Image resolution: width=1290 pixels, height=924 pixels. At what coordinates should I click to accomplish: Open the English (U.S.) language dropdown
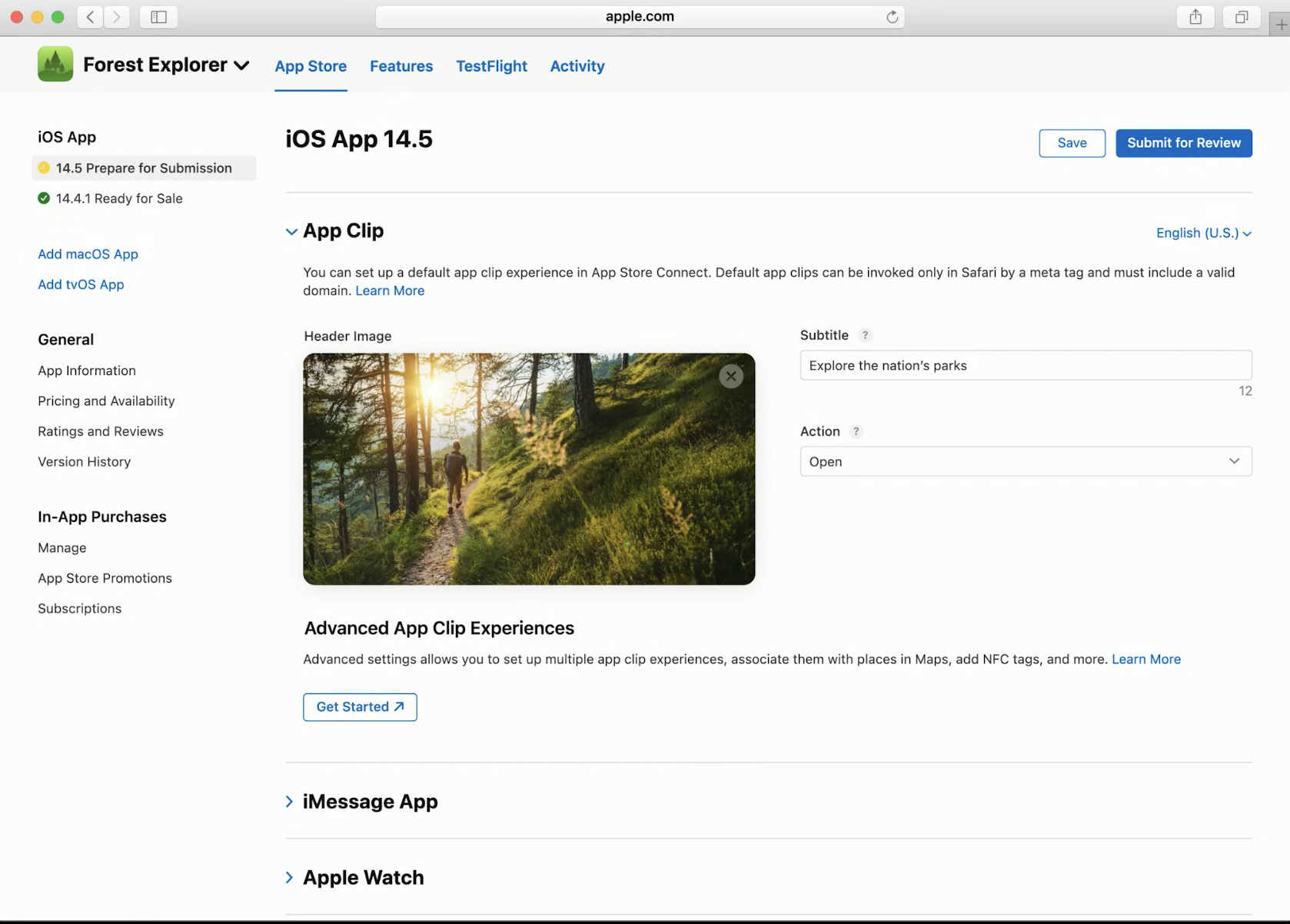click(1204, 233)
